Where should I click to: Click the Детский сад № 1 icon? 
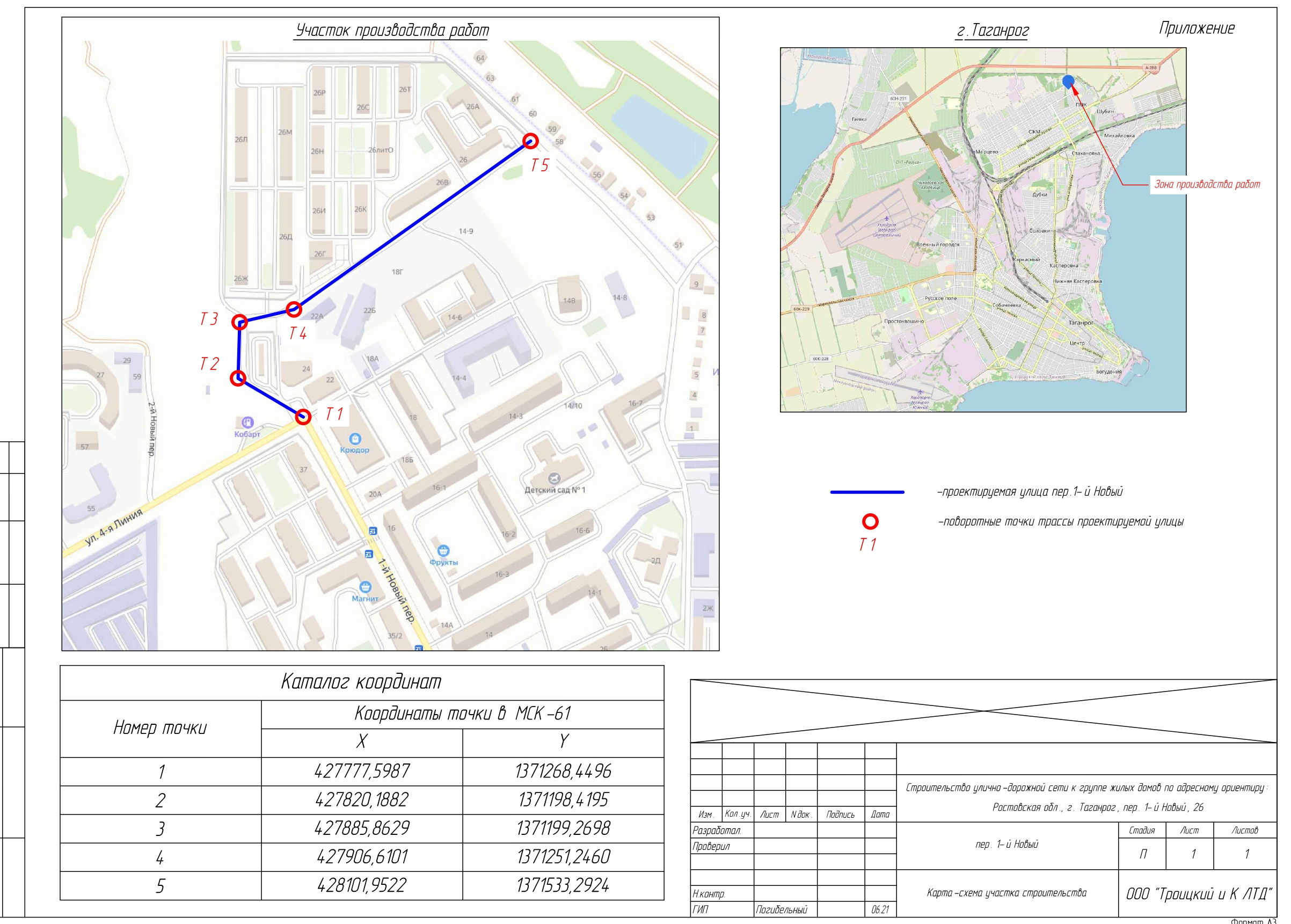click(x=555, y=478)
